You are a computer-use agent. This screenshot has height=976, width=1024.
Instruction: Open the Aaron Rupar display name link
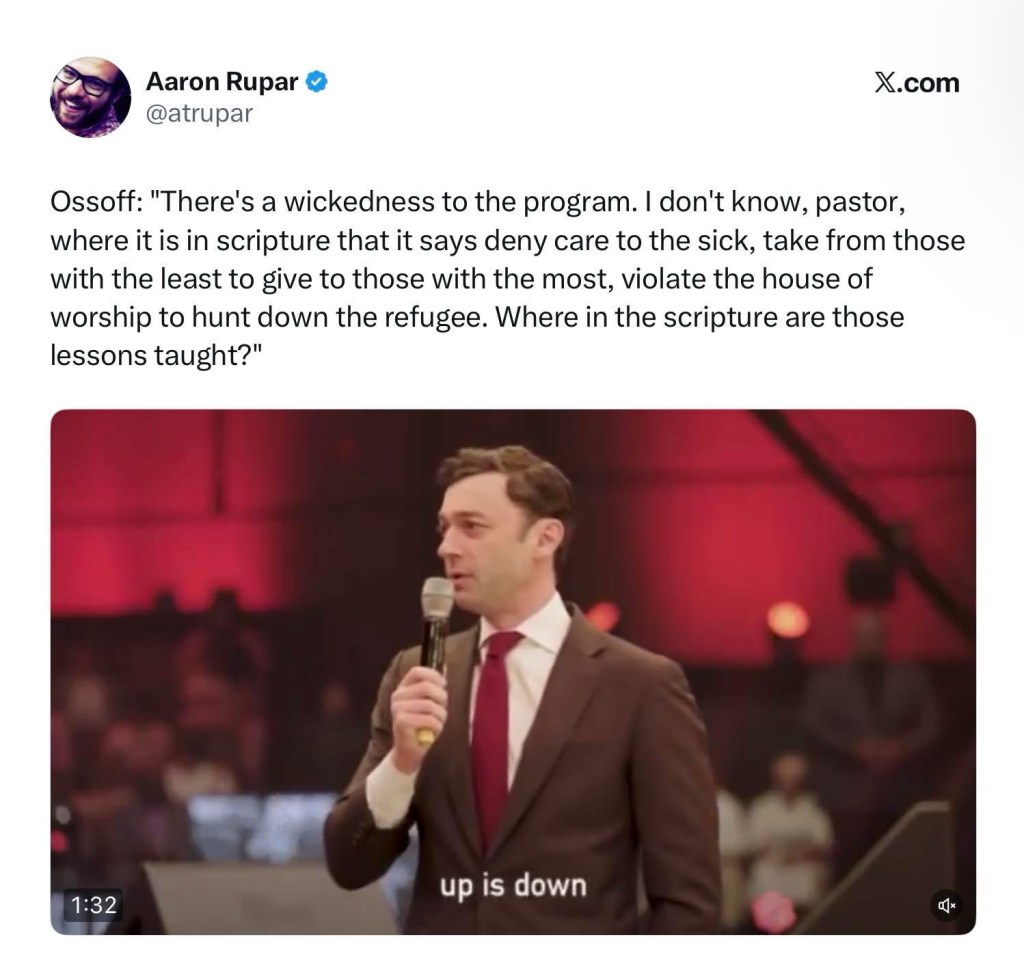click(x=222, y=82)
